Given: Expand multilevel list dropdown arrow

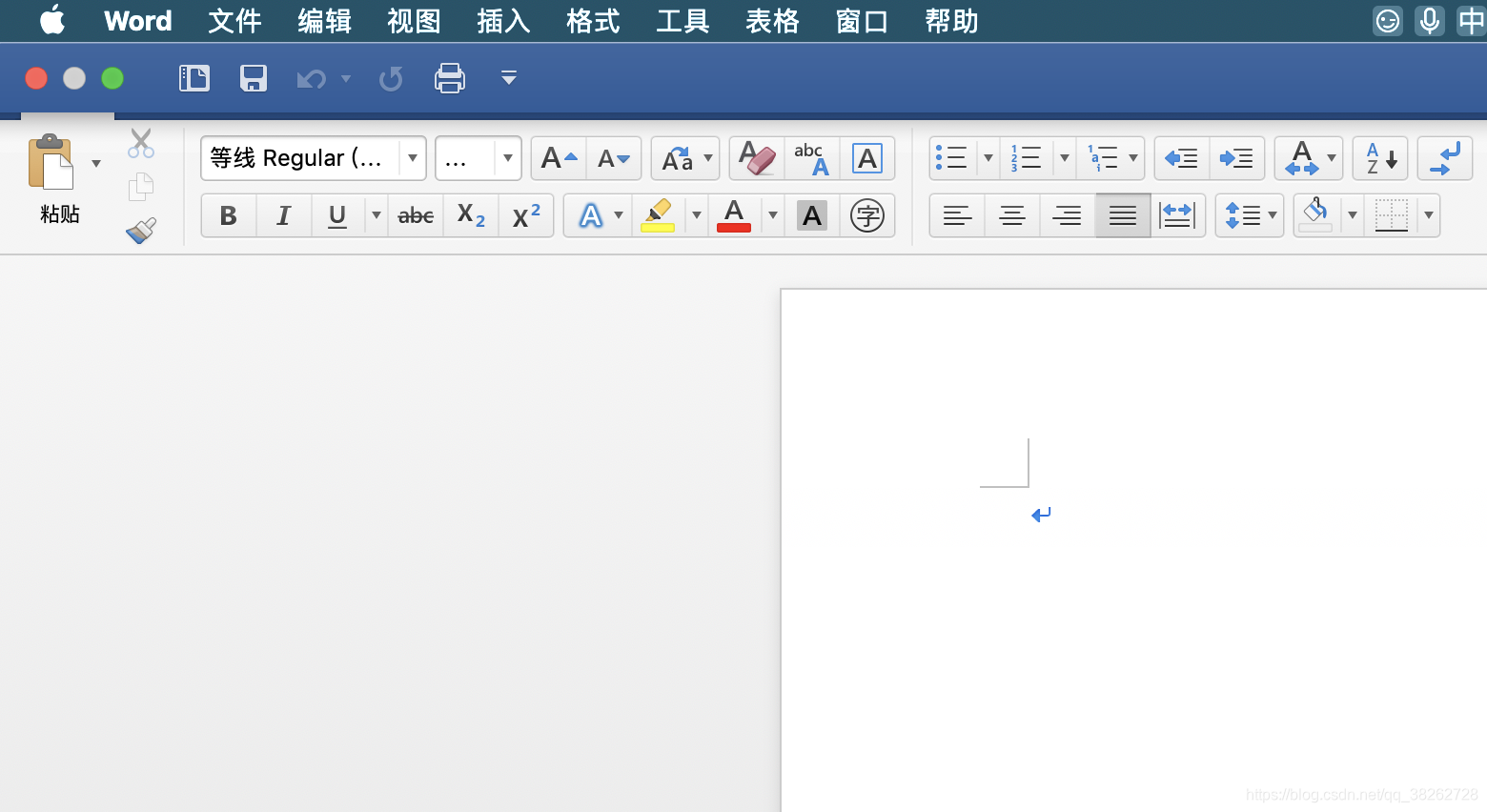Looking at the screenshot, I should [1133, 158].
